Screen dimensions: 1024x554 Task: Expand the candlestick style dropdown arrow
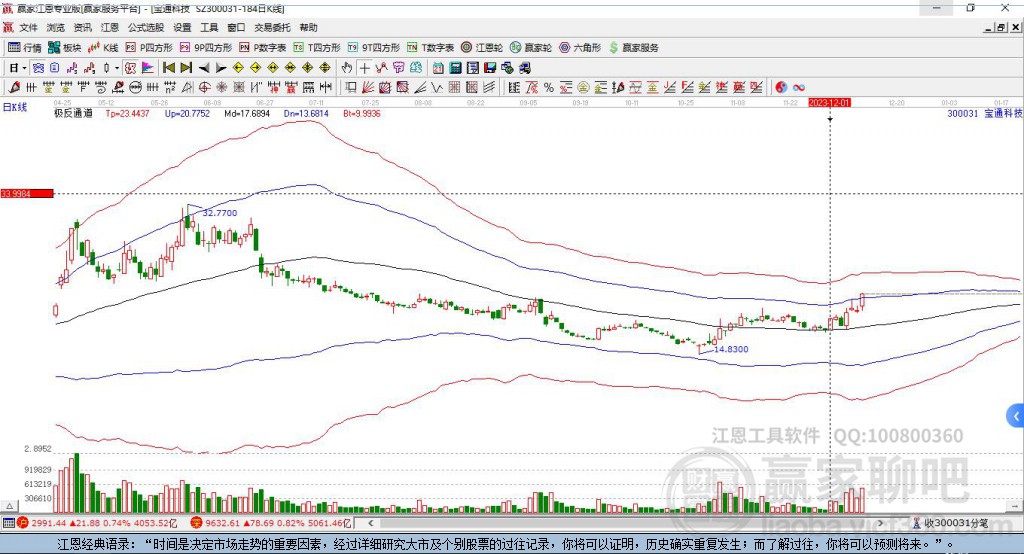pyautogui.click(x=117, y=68)
